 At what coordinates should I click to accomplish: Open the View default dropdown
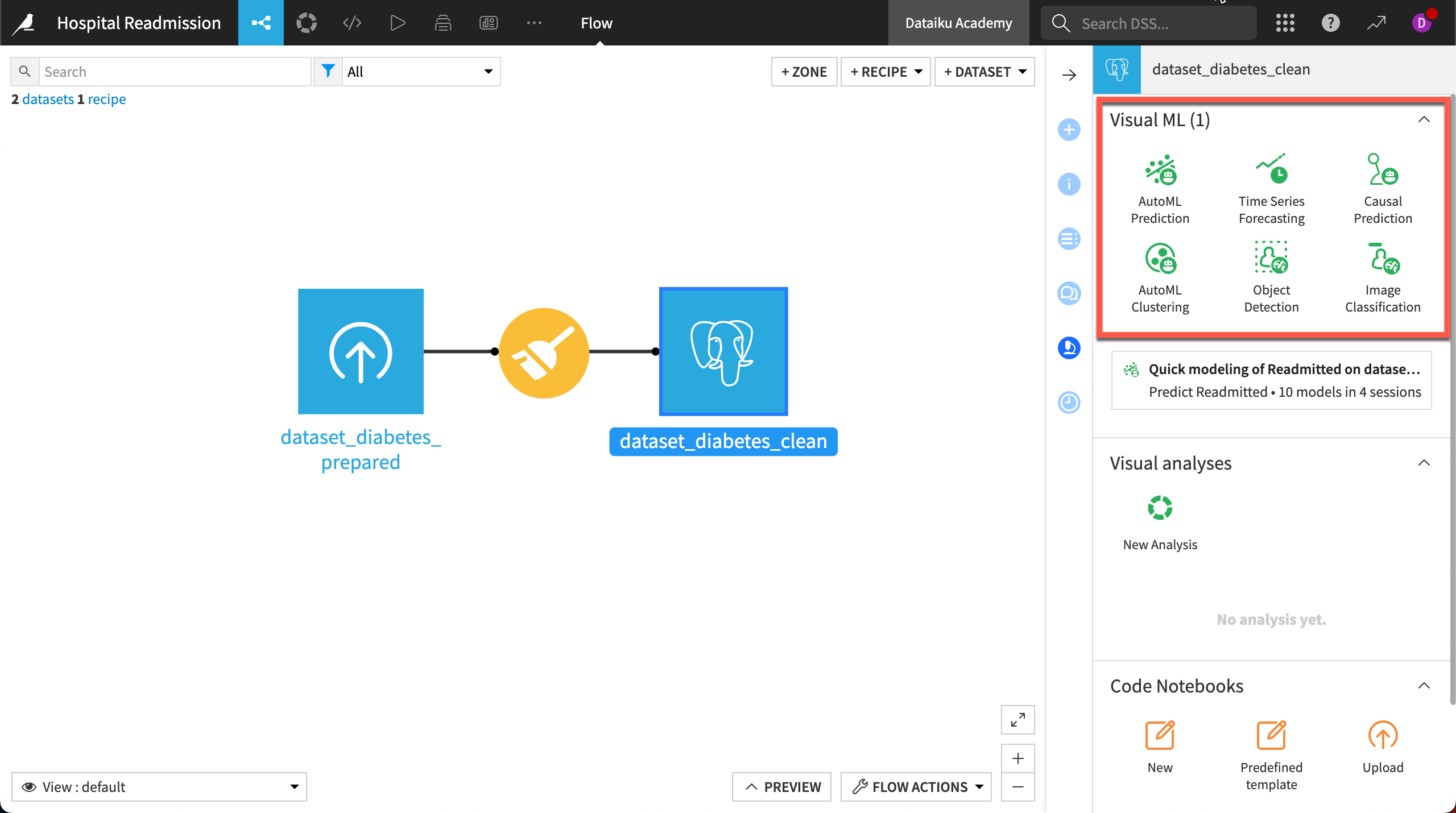tap(159, 787)
